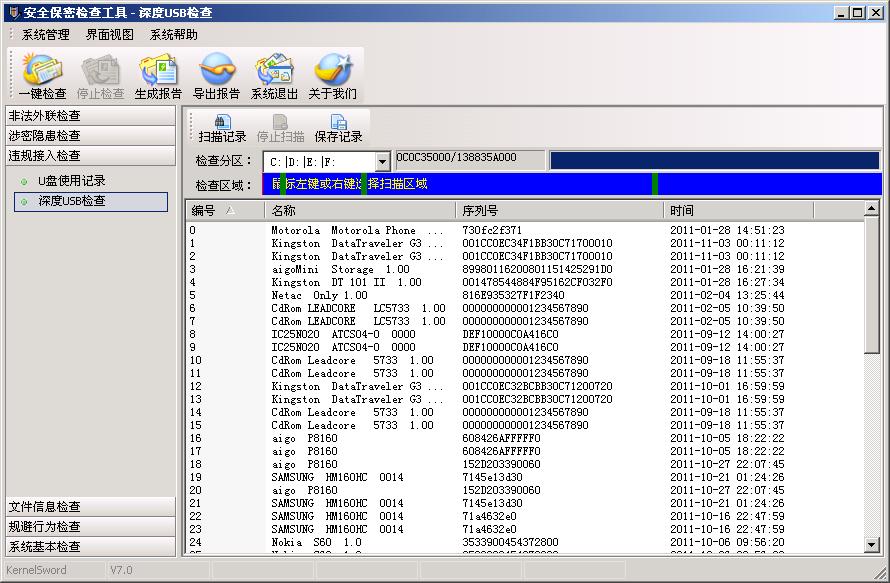Expand the 文件信息检查 section
The height and width of the screenshot is (583, 890).
(91, 506)
